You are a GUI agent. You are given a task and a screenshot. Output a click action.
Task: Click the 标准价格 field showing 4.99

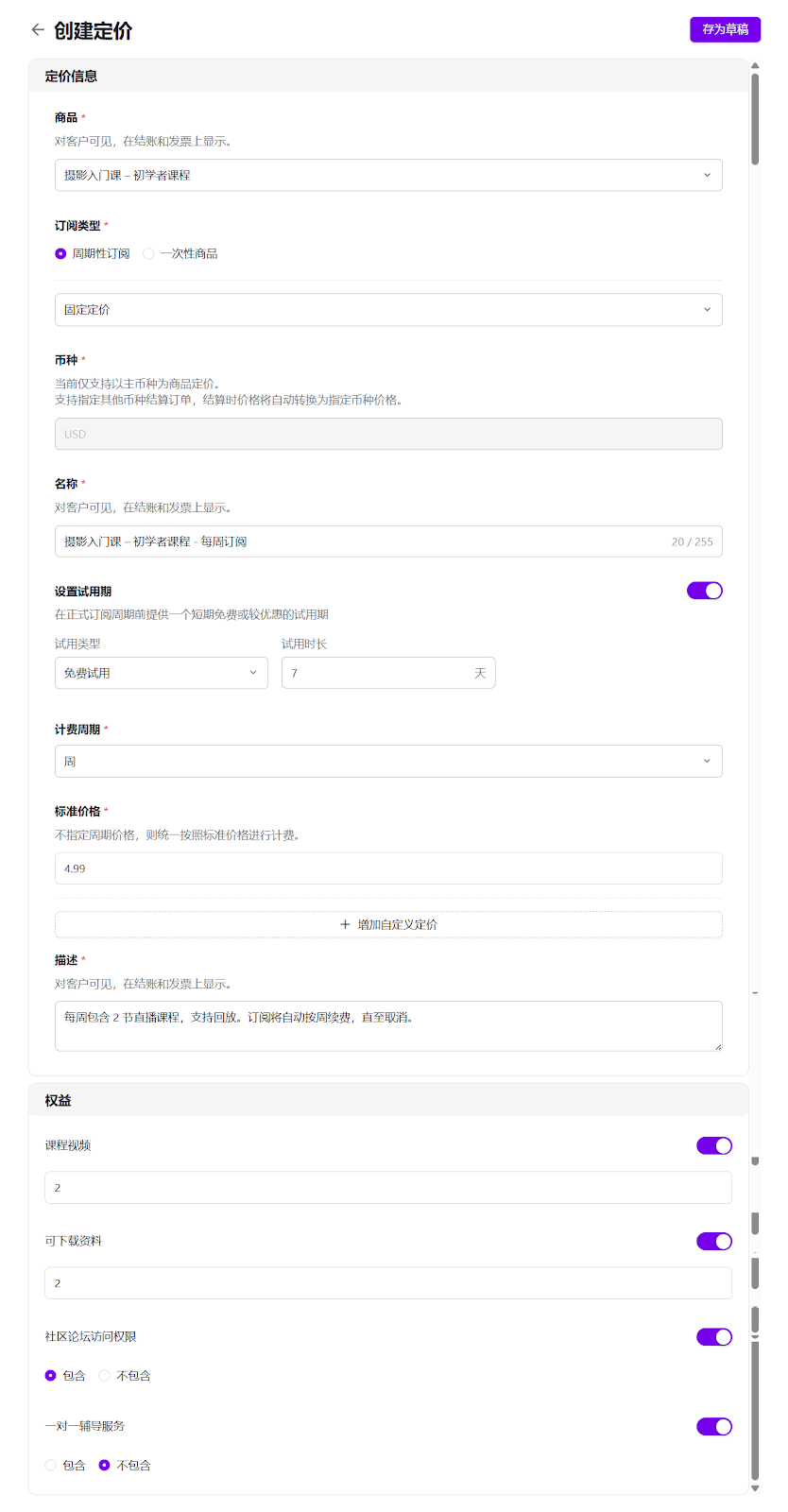387,868
